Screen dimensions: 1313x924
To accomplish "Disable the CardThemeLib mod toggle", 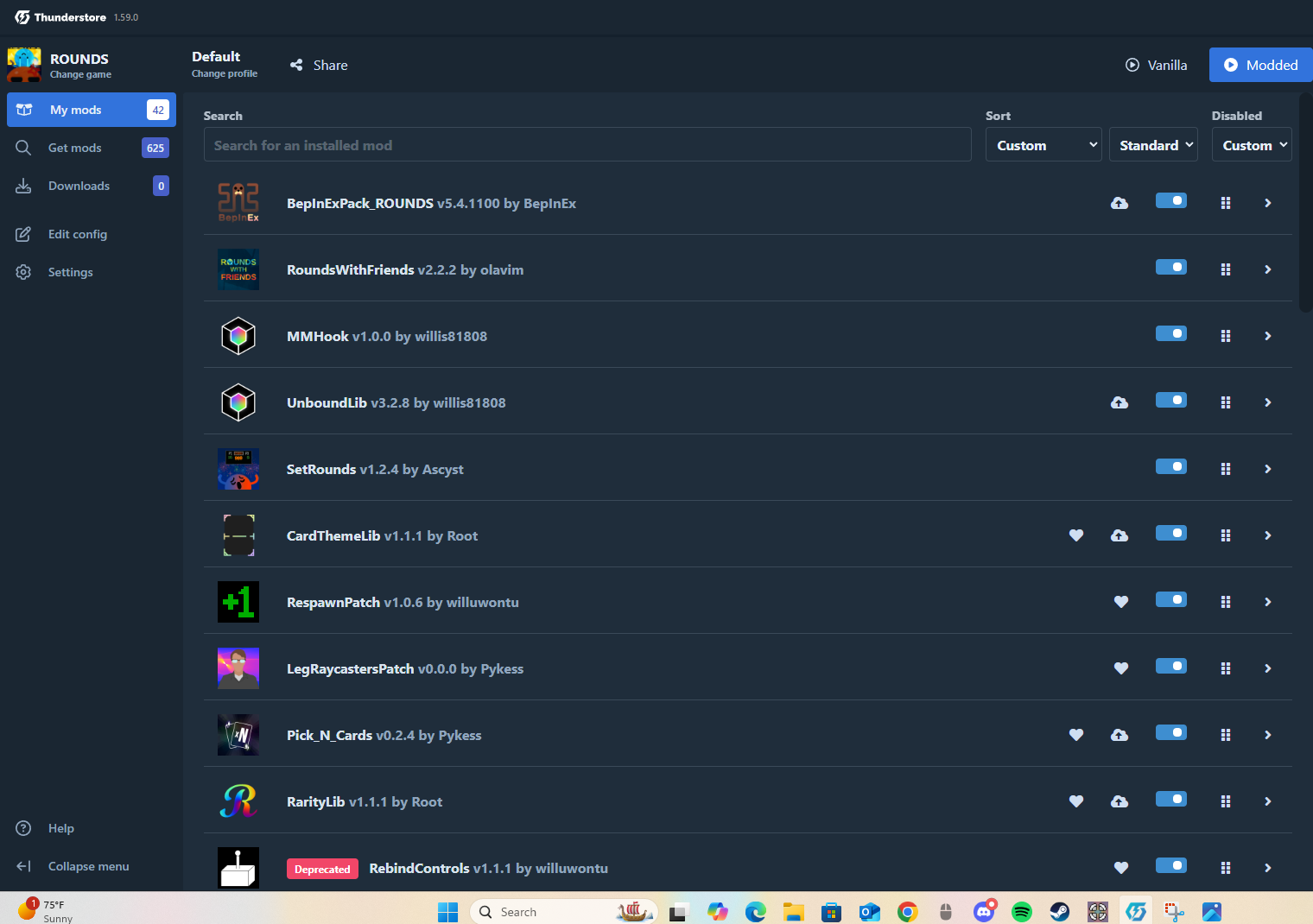I will pos(1171,533).
